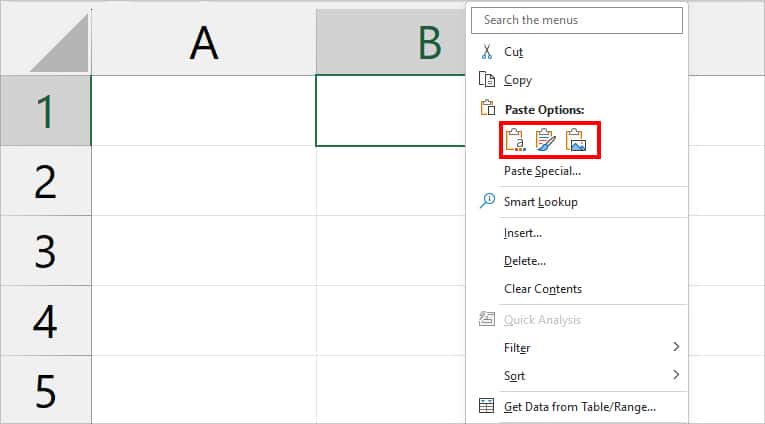The width and height of the screenshot is (765, 424).
Task: Select the row 5 header
Action: [x=45, y=390]
